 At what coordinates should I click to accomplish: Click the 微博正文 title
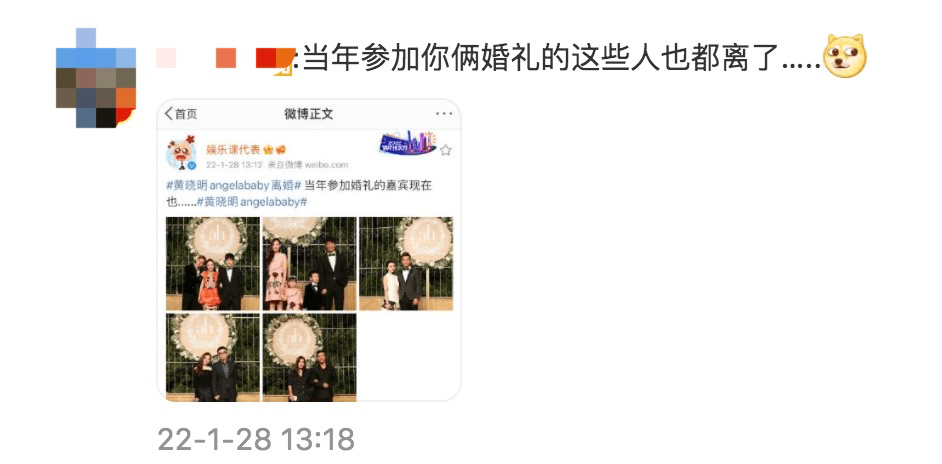point(308,114)
